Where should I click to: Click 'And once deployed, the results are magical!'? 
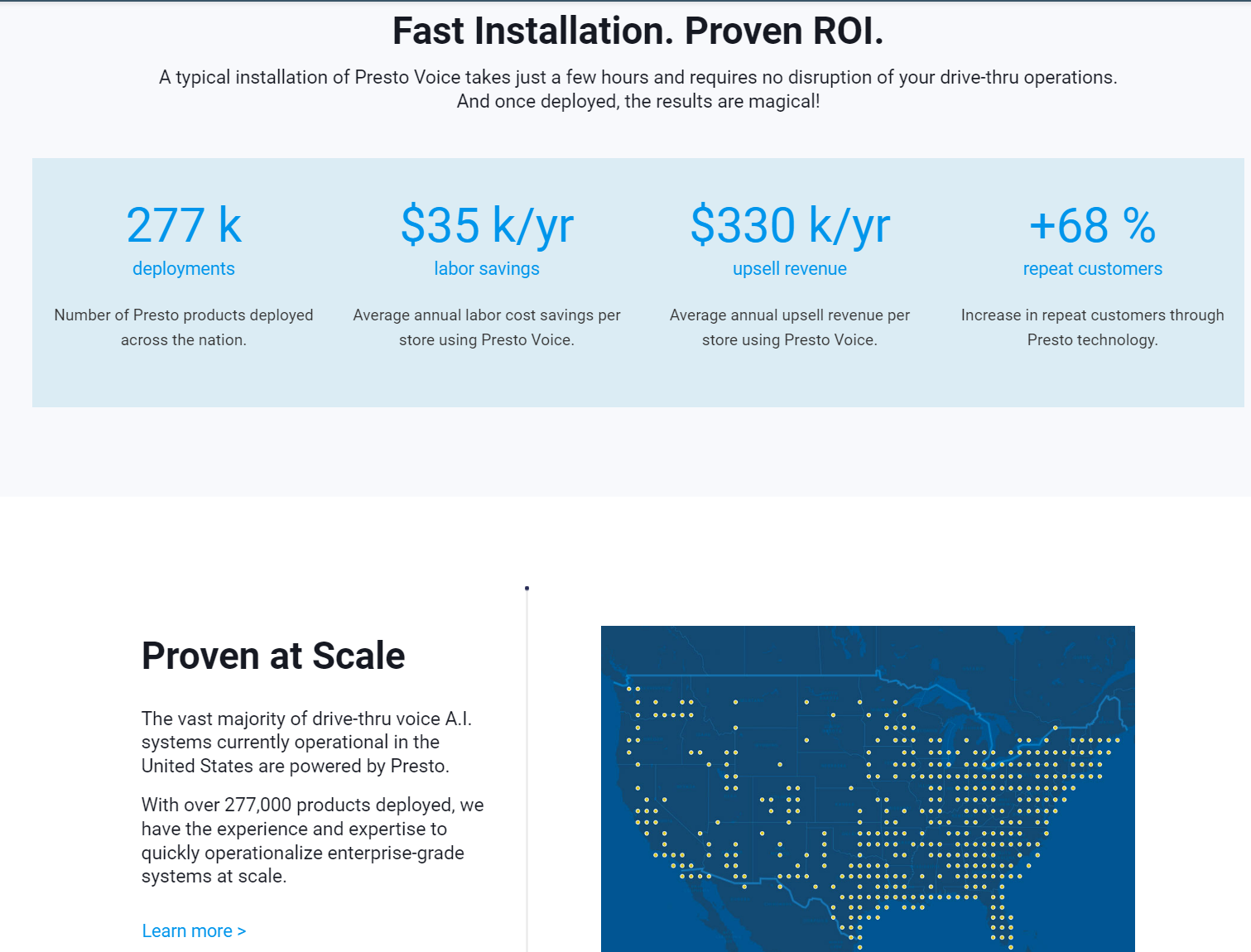638,101
